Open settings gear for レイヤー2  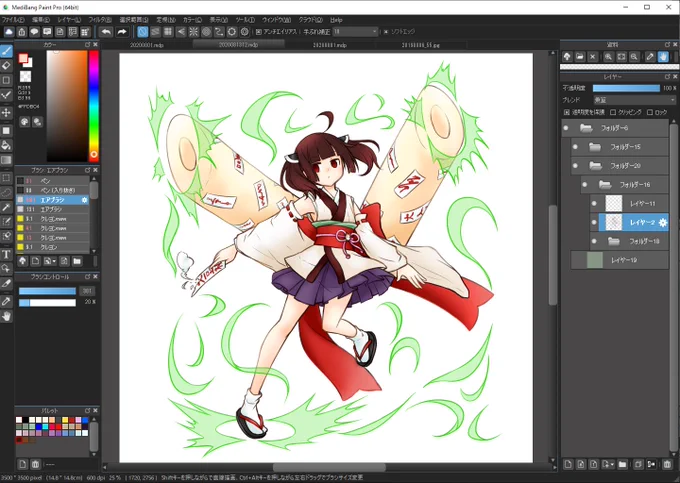click(663, 222)
